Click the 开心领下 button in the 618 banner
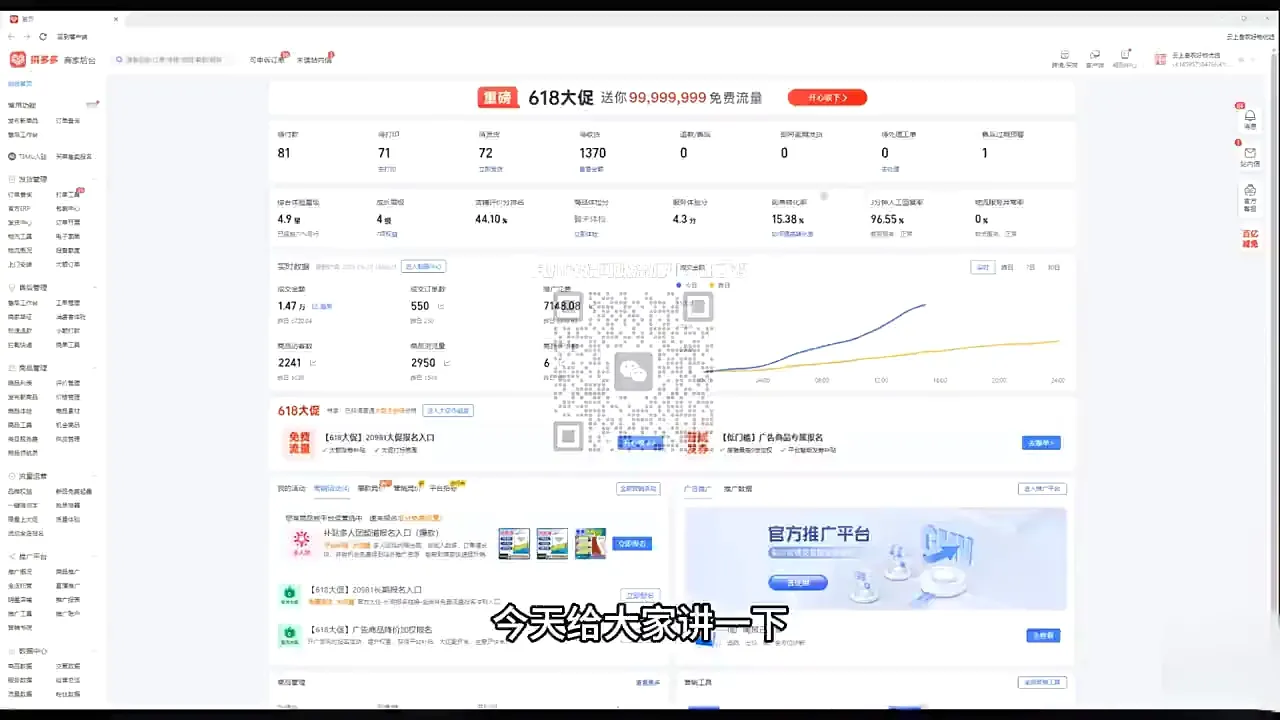This screenshot has height=720, width=1280. (827, 97)
